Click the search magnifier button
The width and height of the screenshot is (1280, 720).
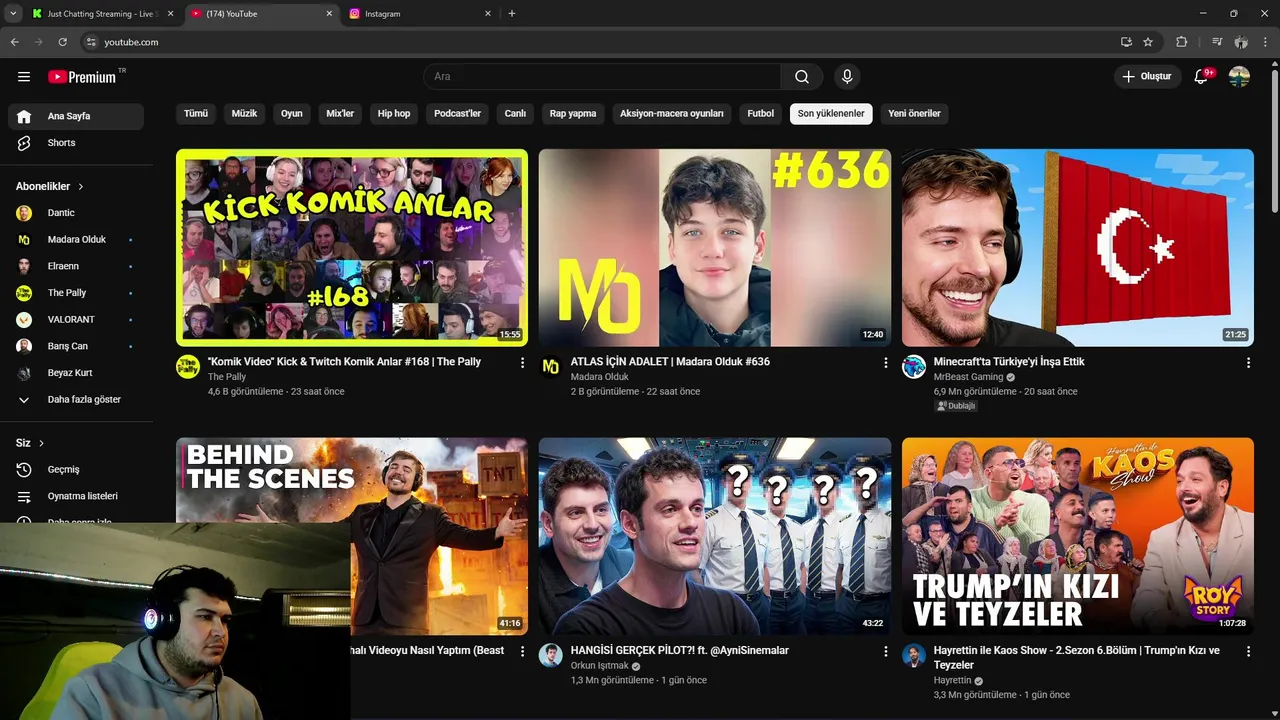coord(802,77)
